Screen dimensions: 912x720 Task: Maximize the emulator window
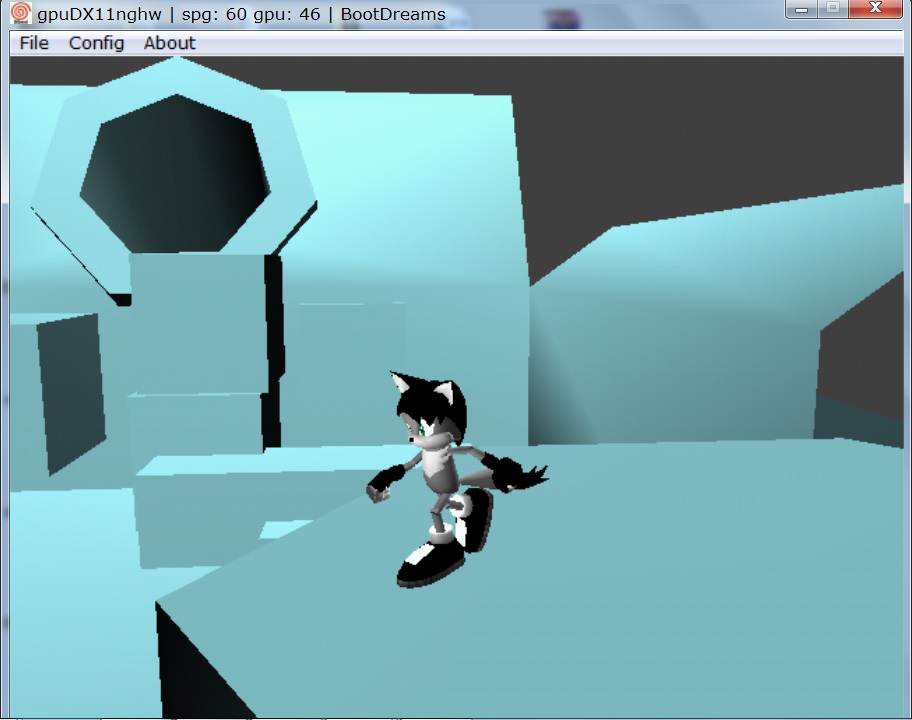(x=832, y=9)
